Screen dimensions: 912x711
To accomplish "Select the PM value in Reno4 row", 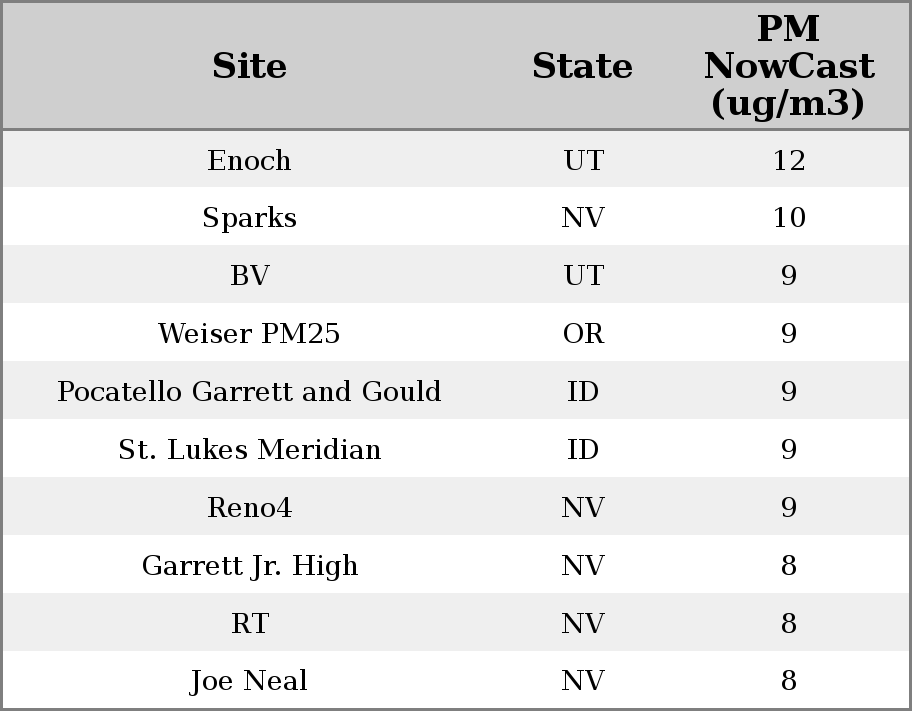I will coord(788,508).
